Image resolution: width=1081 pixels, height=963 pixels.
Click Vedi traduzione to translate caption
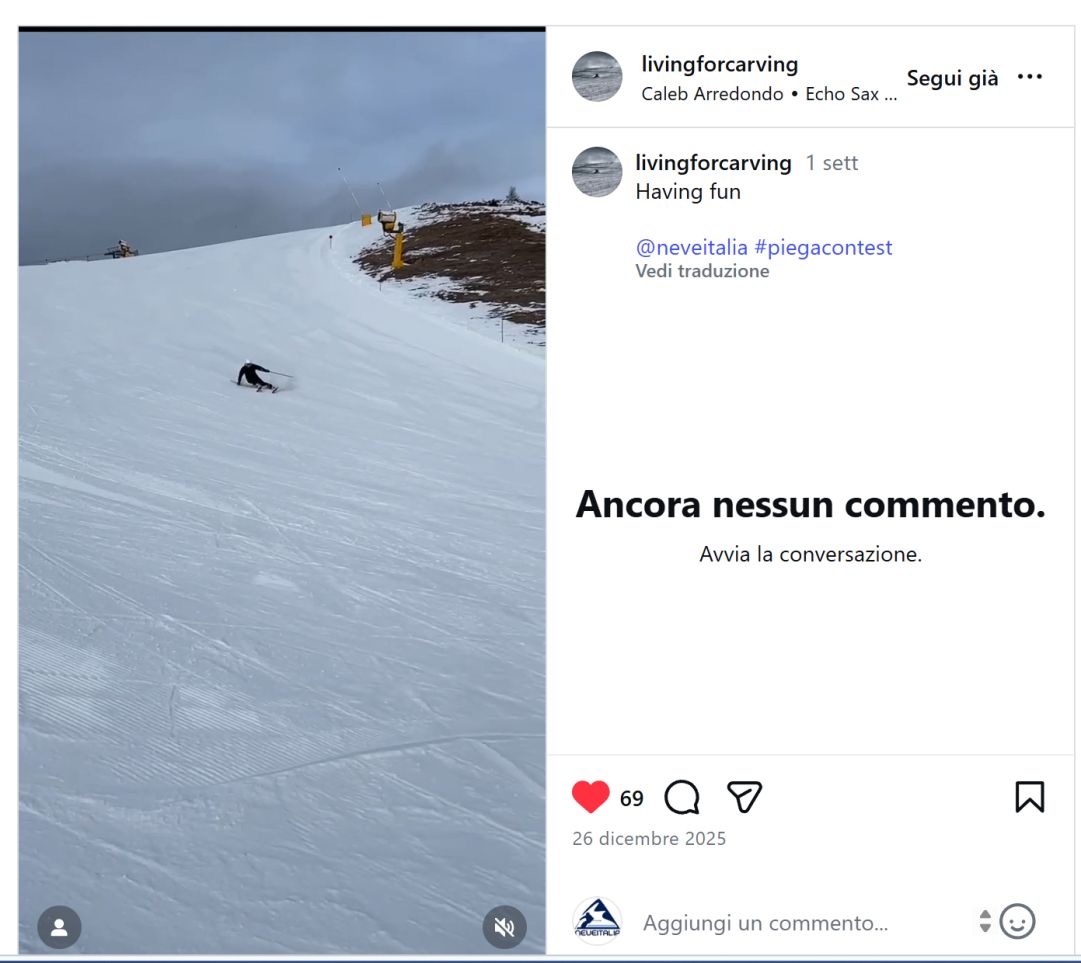coord(703,271)
